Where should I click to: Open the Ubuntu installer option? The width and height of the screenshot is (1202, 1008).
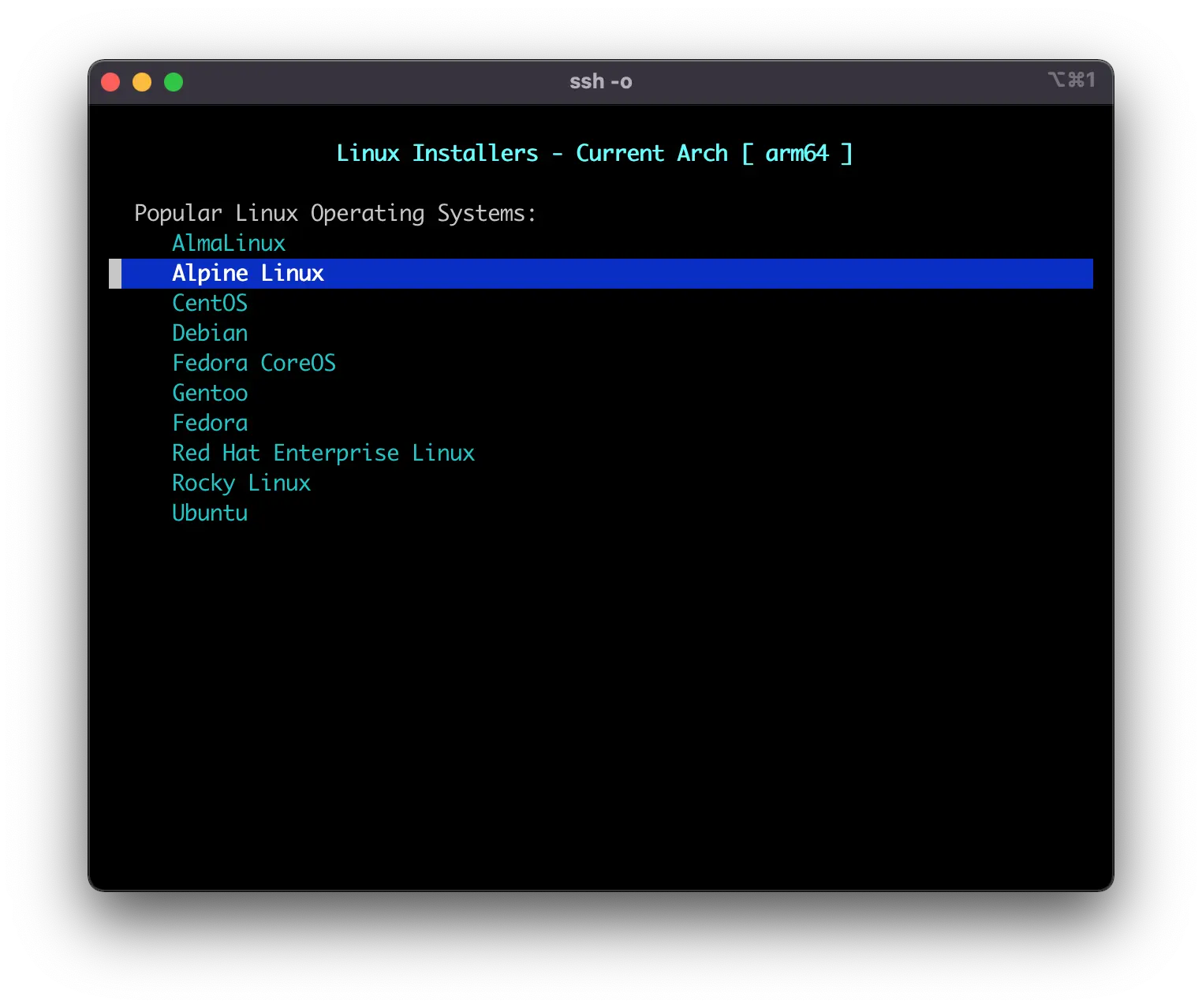click(210, 513)
